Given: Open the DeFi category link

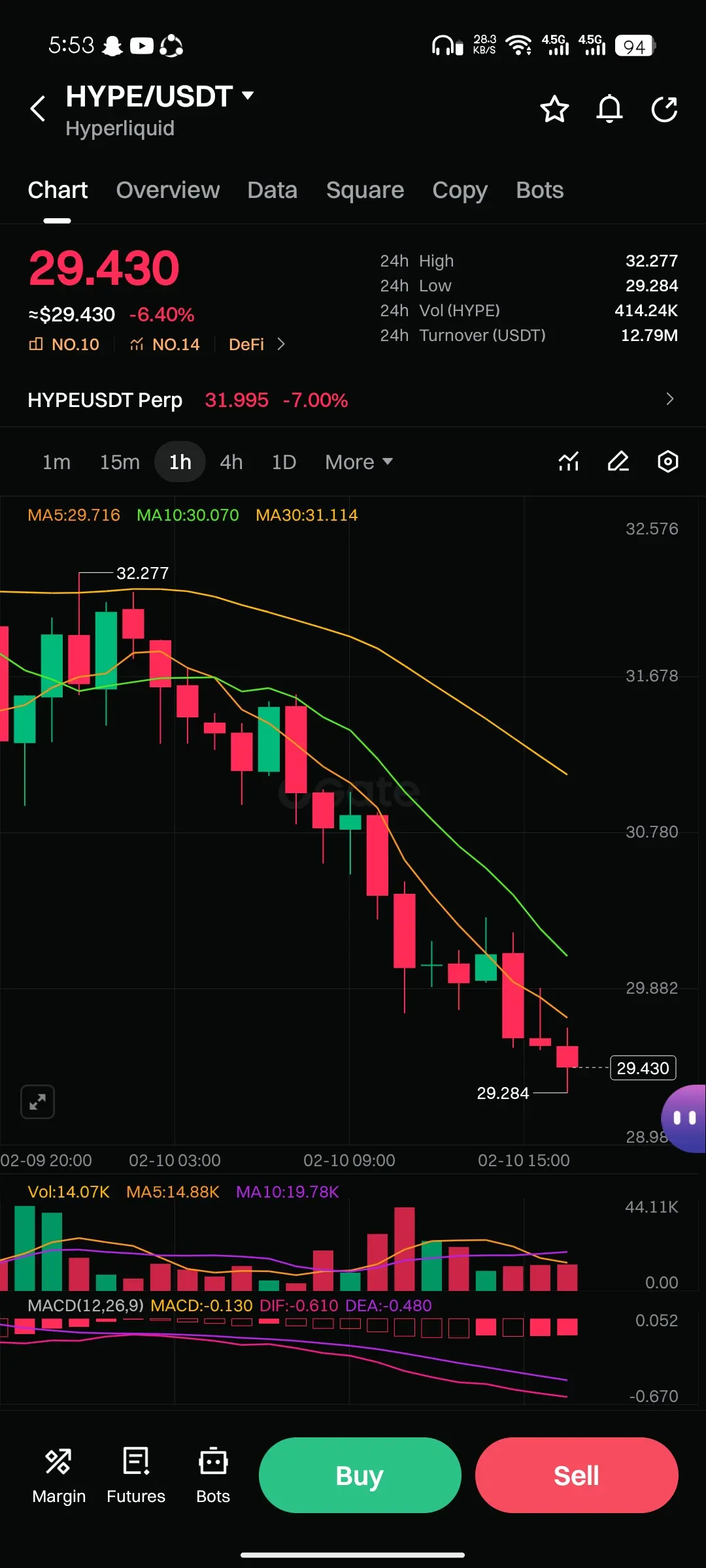Looking at the screenshot, I should (x=246, y=344).
